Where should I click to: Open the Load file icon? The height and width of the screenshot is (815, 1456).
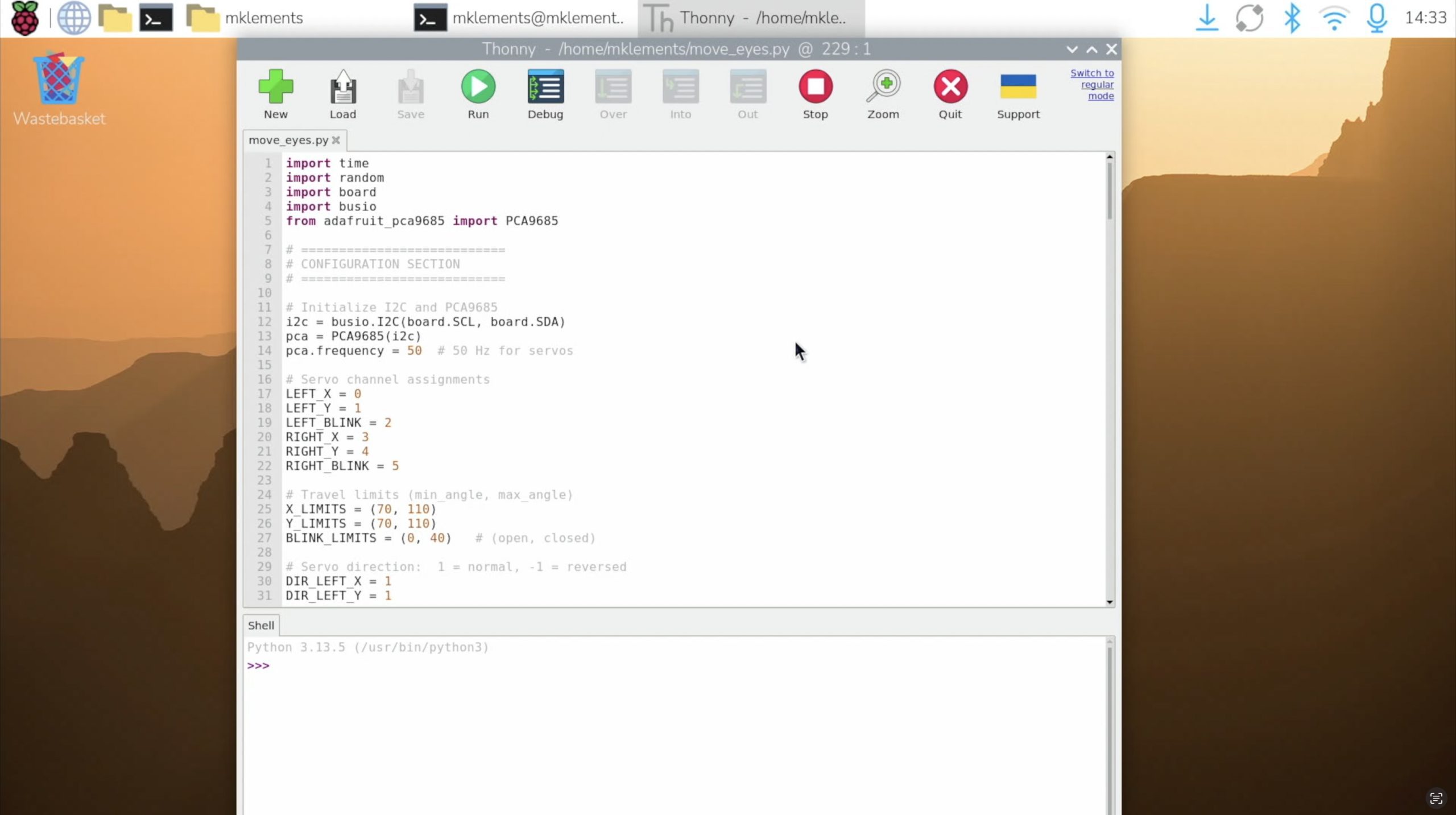point(343,87)
